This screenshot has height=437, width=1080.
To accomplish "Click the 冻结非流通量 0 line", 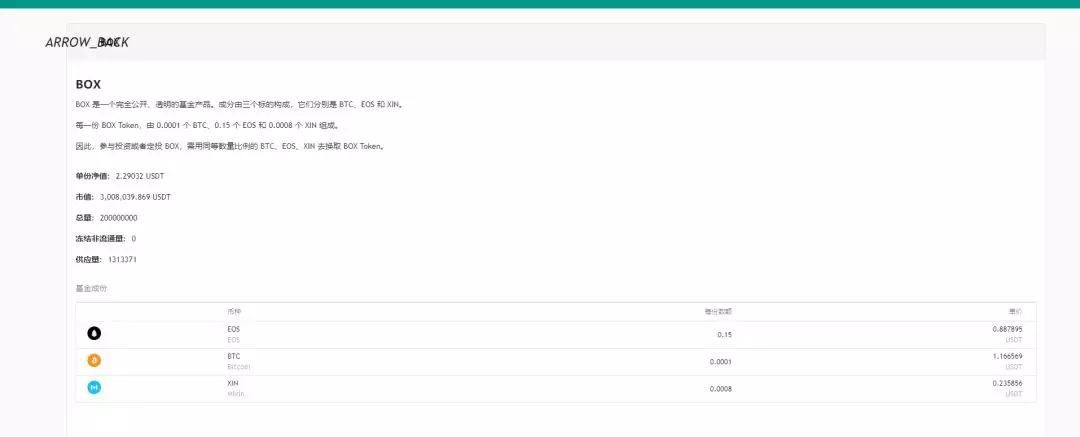I will tap(106, 238).
